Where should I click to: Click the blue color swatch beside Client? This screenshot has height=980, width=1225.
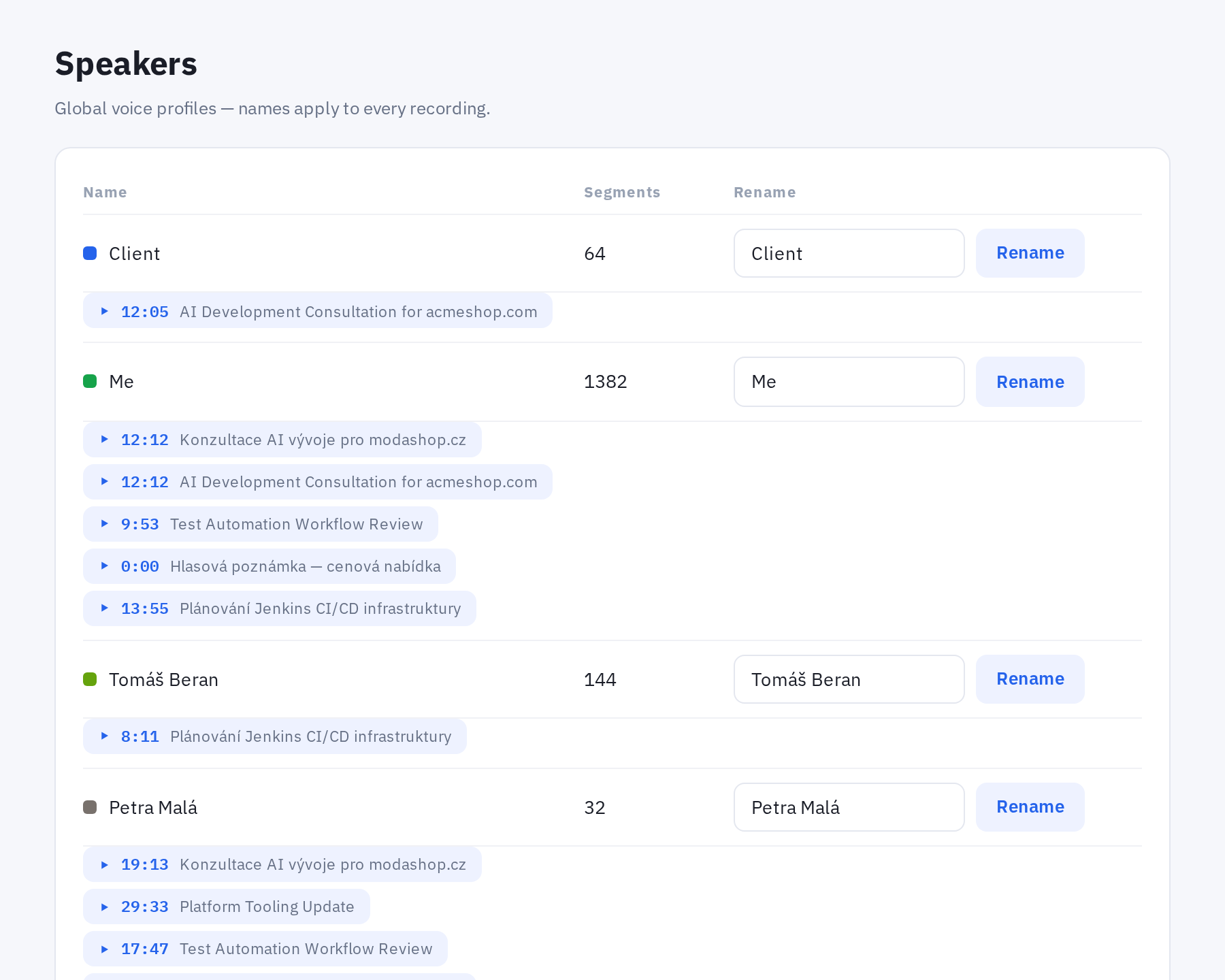coord(90,253)
